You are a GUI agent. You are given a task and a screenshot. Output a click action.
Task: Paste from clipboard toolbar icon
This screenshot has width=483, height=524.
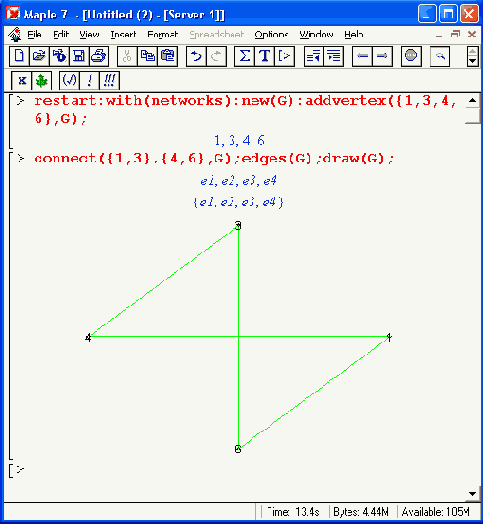167,56
